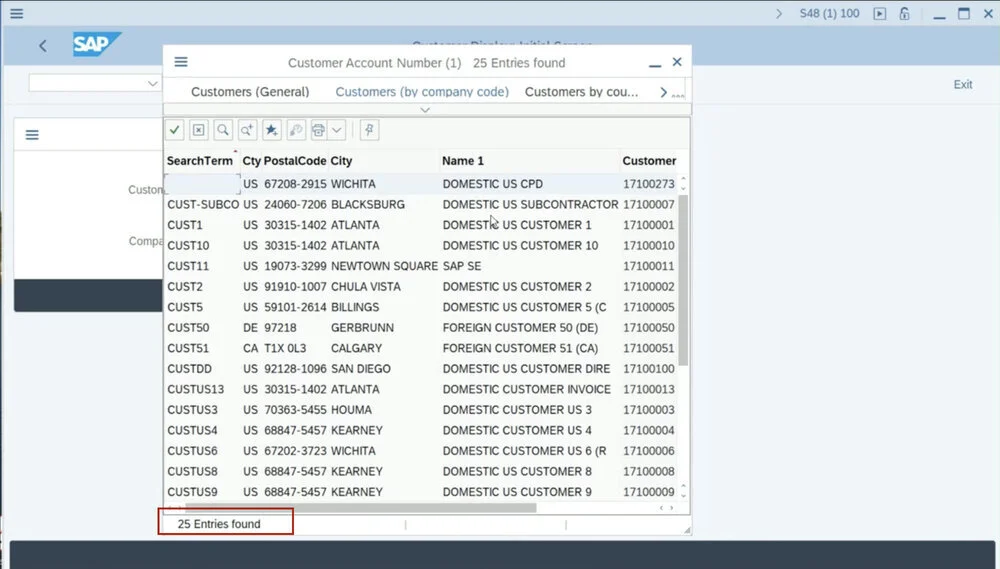Click the vertical scrollbar thumb in results list
Screen dimensions: 1000x569
pyautogui.click(x=683, y=281)
